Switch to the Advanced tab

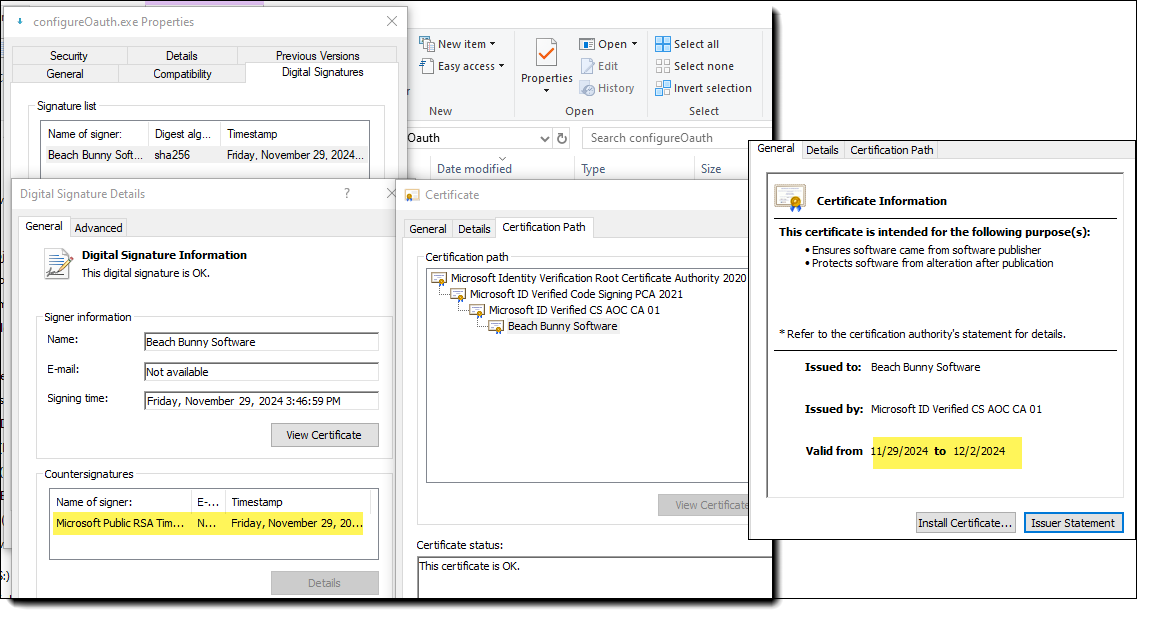click(x=99, y=227)
